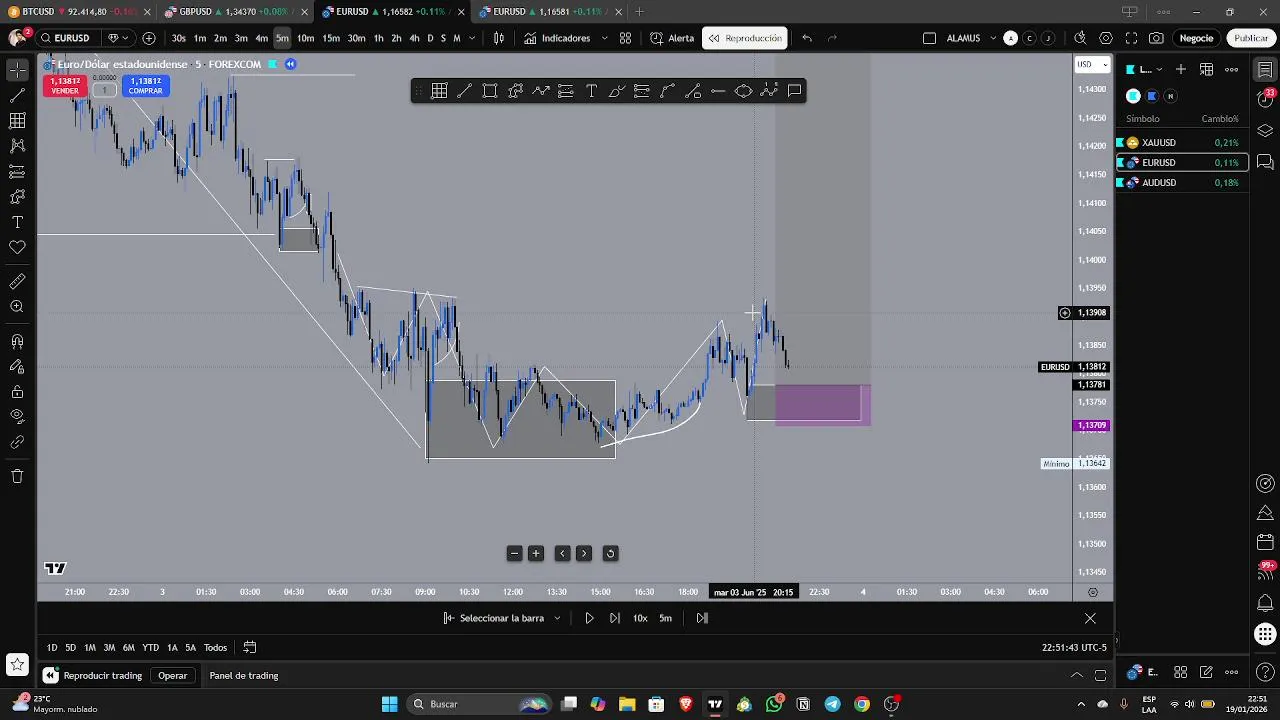Create an alert with Alerta button
1280x720 pixels.
(x=672, y=38)
